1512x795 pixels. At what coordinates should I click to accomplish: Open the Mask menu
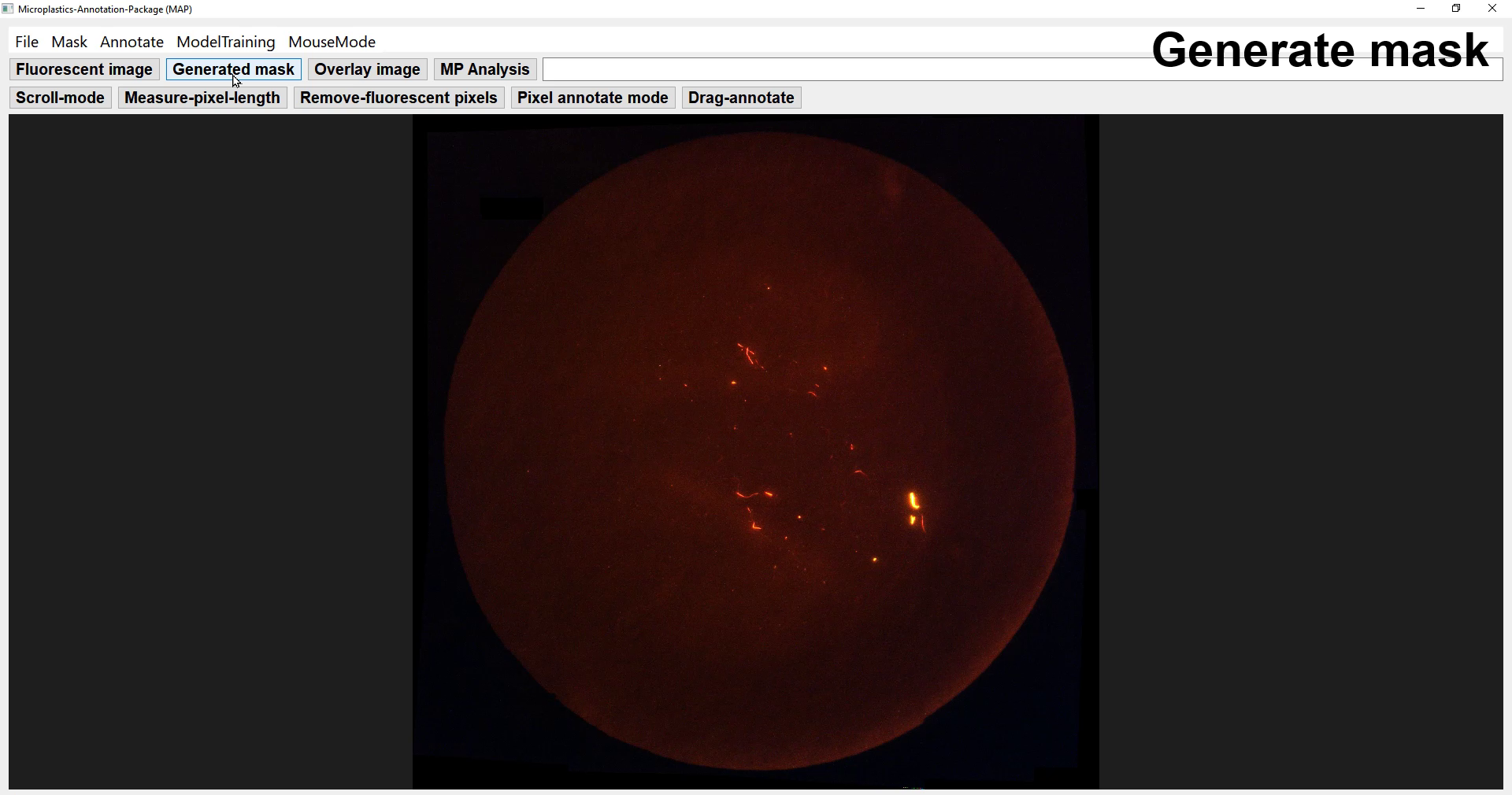pyautogui.click(x=69, y=42)
